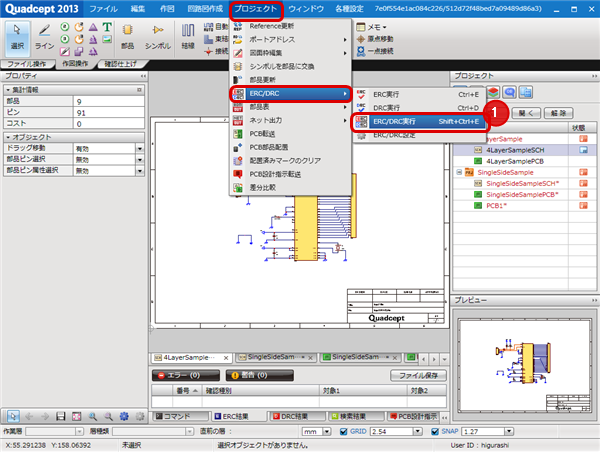Open the DRC結果 bottom tab
This screenshot has width=600, height=452.
coord(297,416)
